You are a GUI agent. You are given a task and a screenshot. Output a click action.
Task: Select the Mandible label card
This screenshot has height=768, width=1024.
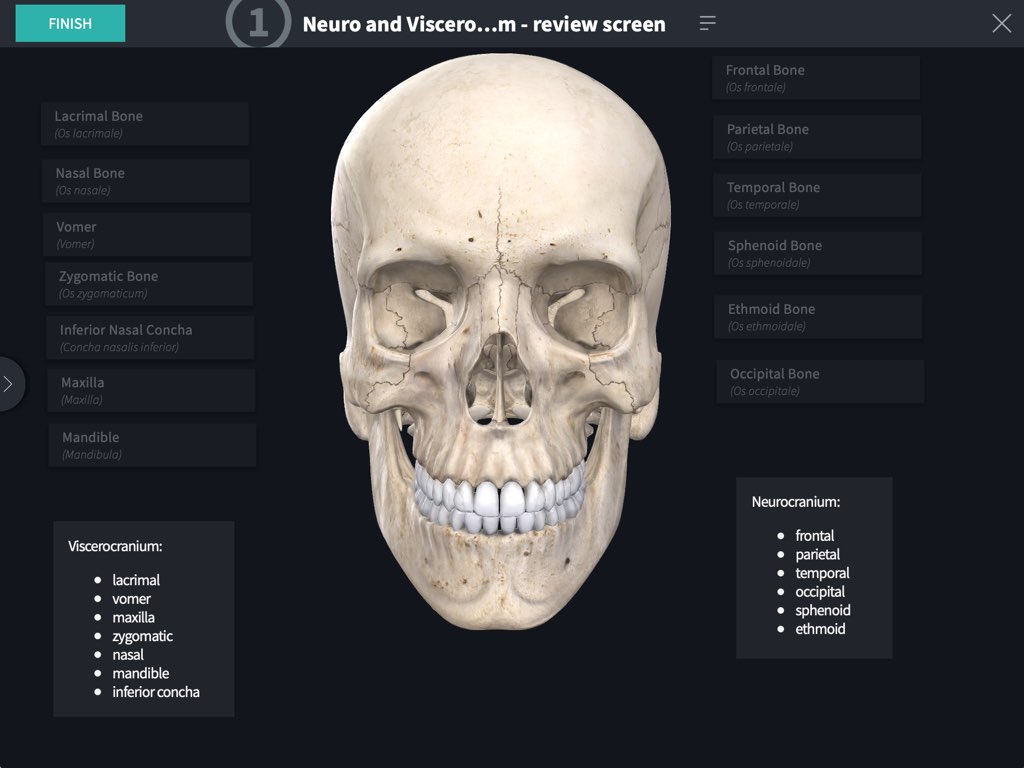[x=152, y=444]
